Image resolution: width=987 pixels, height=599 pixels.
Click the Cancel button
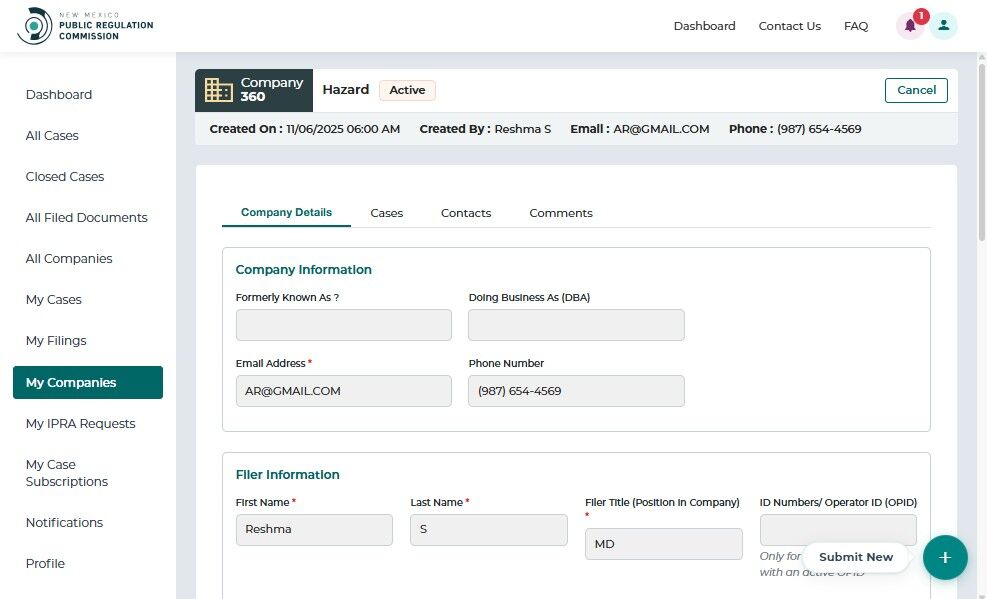tap(916, 90)
